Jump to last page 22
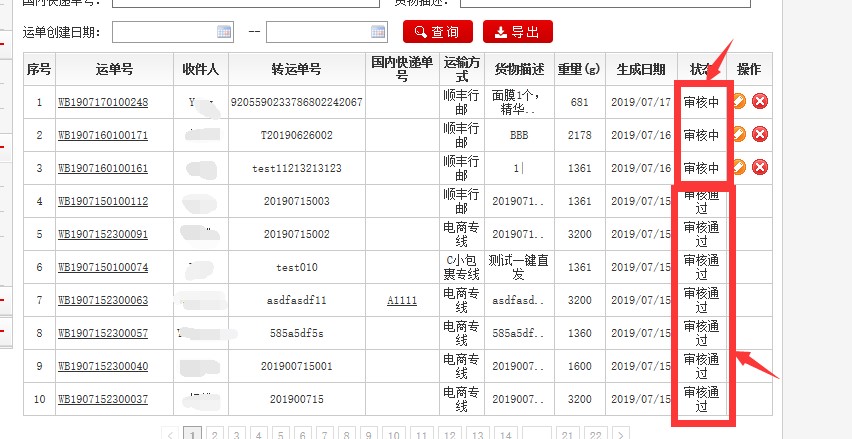 [596, 435]
